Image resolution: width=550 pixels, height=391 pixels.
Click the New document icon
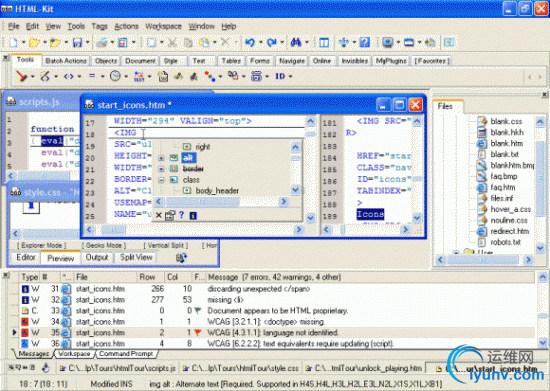14,43
